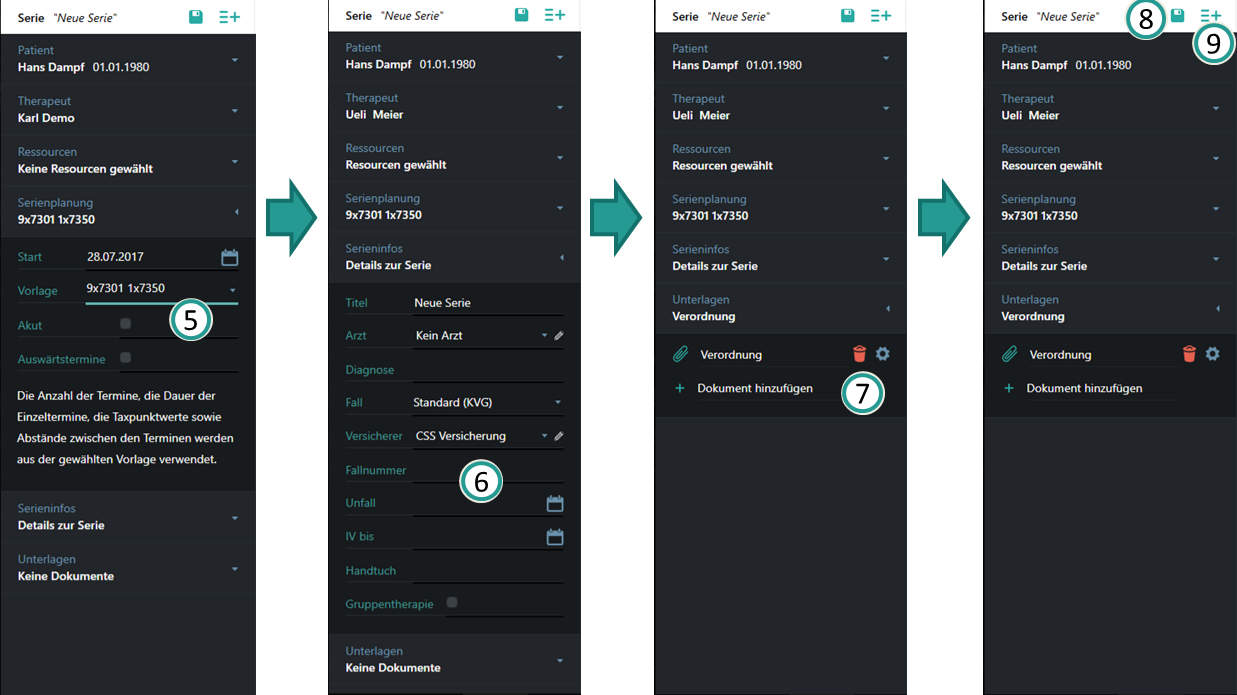
Task: Click the save icon beside the number 8 badge
Action: click(1178, 15)
